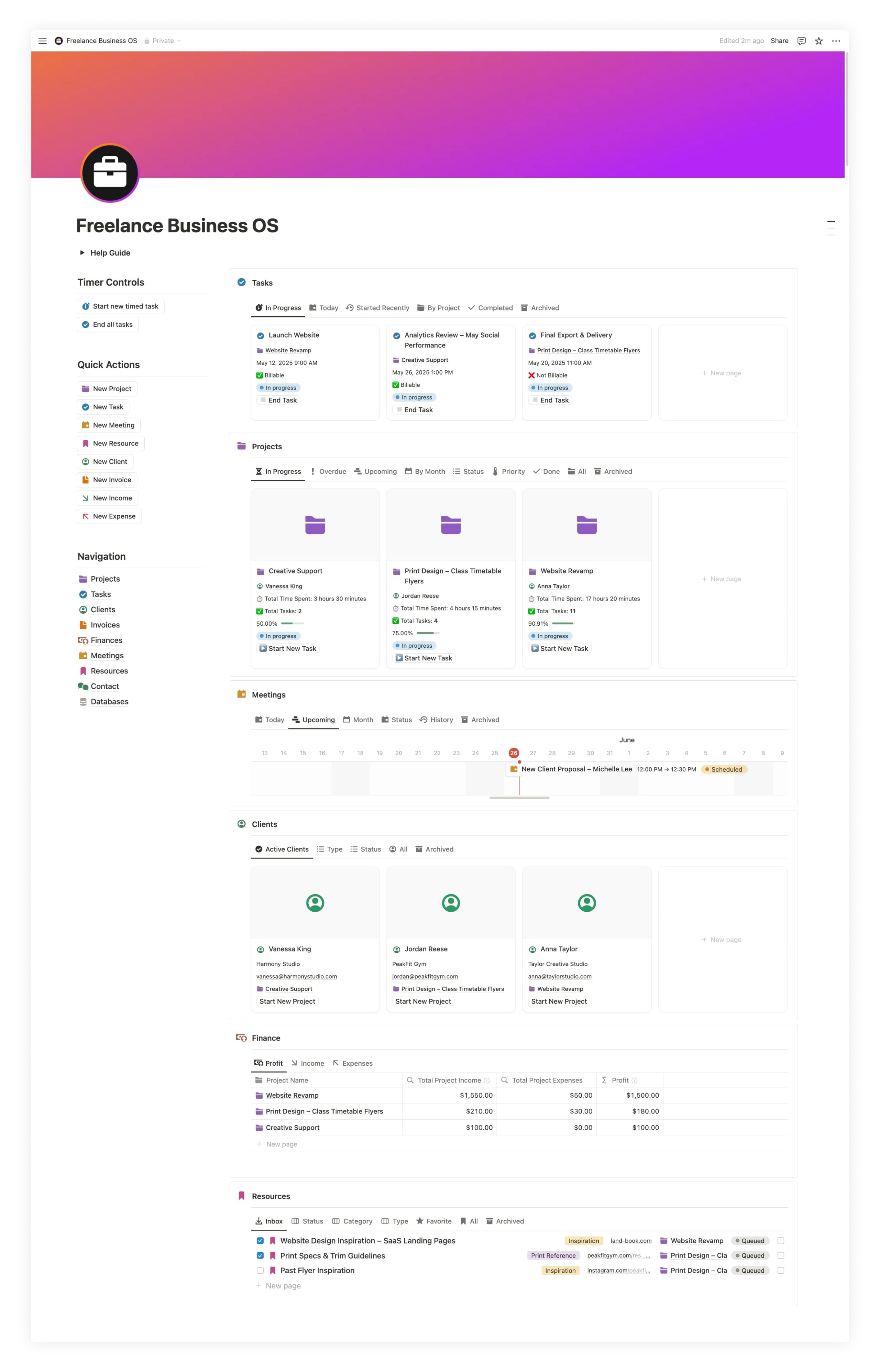Uncheck Print Specs & Trim Guidelines checkbox

click(260, 1255)
